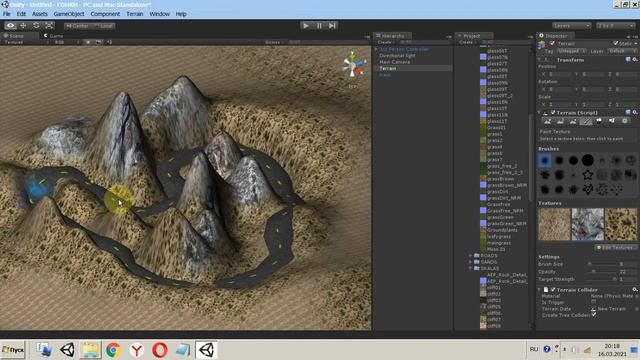Open the File menu
The width and height of the screenshot is (640, 360).
pos(7,14)
